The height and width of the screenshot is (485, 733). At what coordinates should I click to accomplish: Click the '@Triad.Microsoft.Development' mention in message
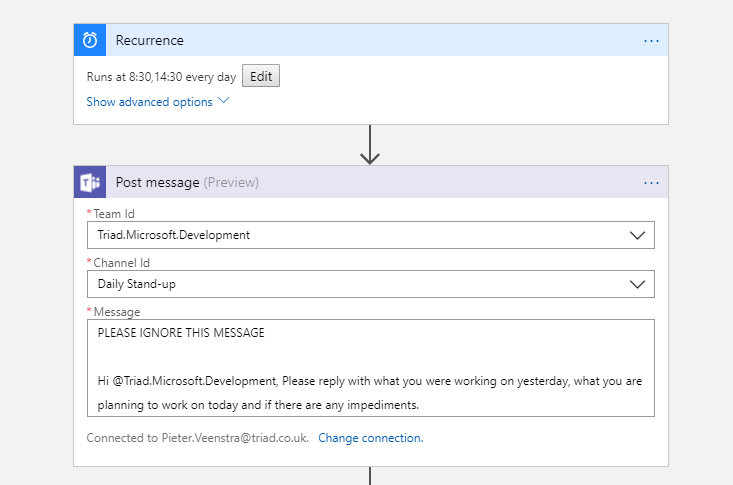(195, 381)
